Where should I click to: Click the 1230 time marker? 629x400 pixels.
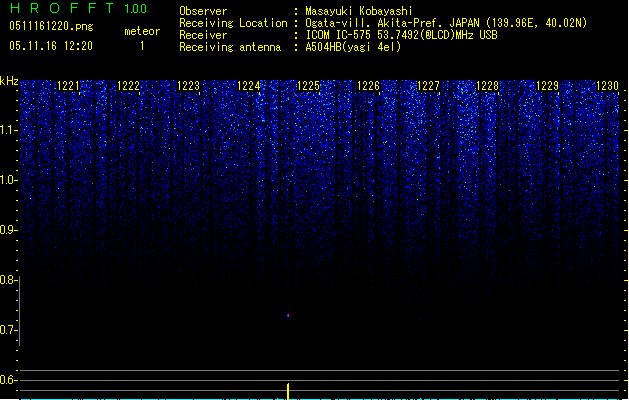607,85
